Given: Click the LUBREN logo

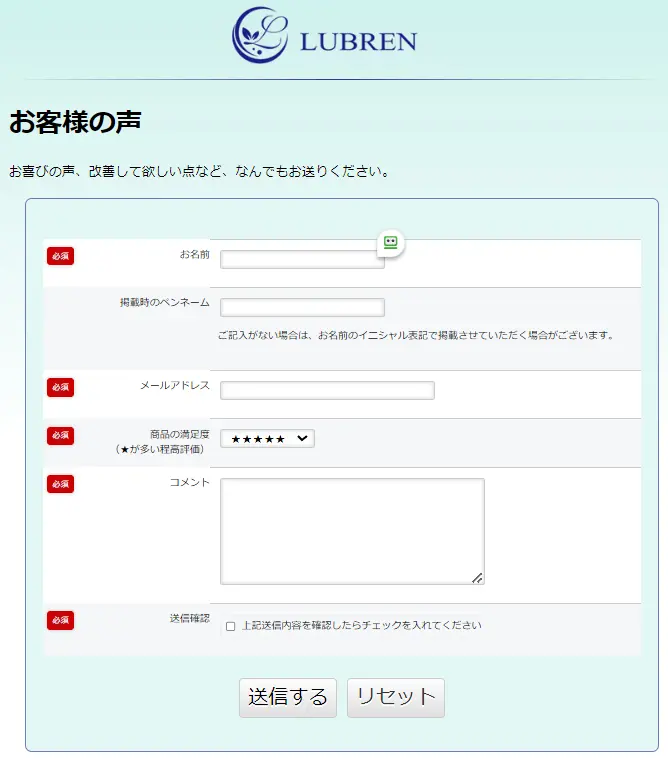Looking at the screenshot, I should point(324,35).
